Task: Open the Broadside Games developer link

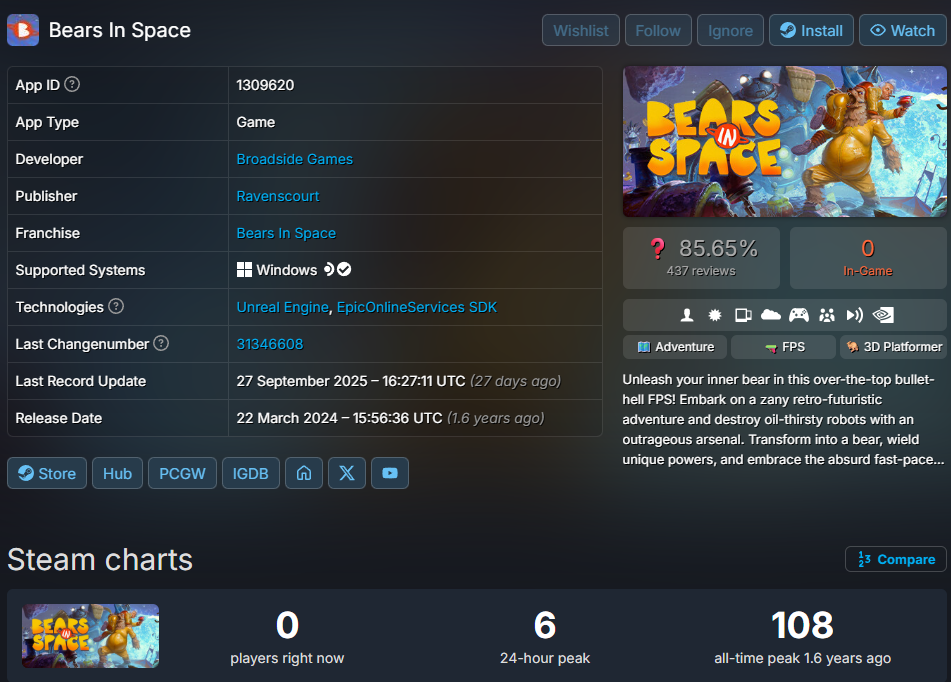Action: [295, 159]
